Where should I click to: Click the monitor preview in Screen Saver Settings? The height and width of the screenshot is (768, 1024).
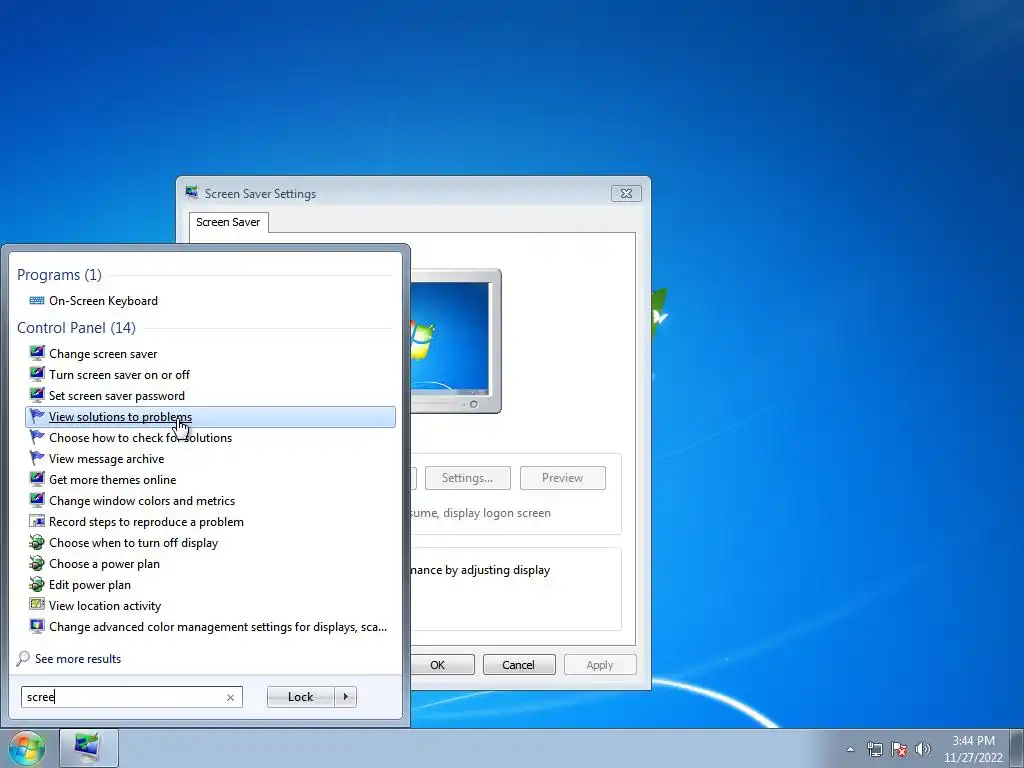click(456, 340)
